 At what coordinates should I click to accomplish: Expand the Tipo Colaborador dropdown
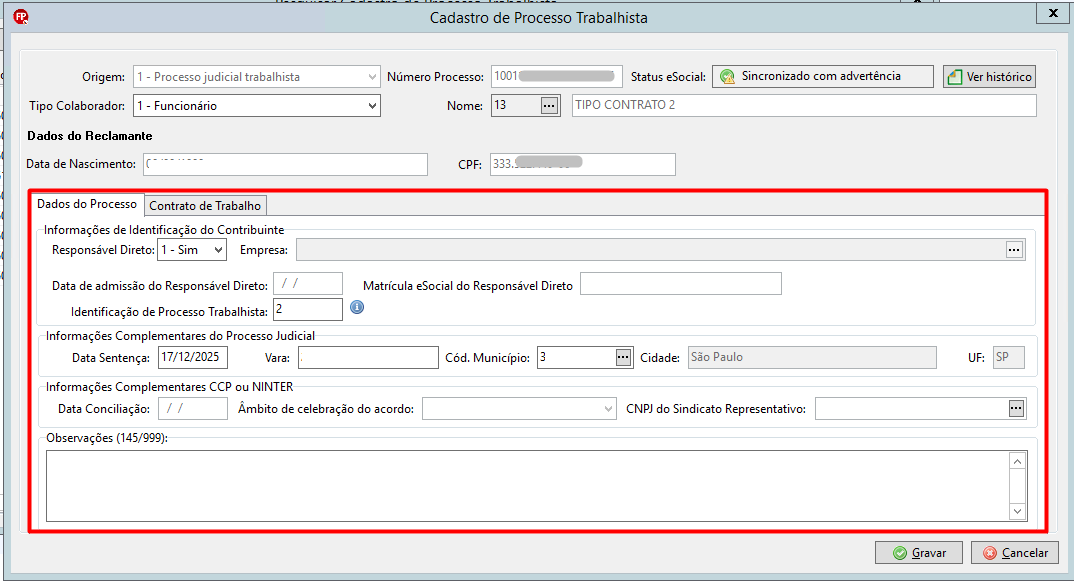[372, 105]
